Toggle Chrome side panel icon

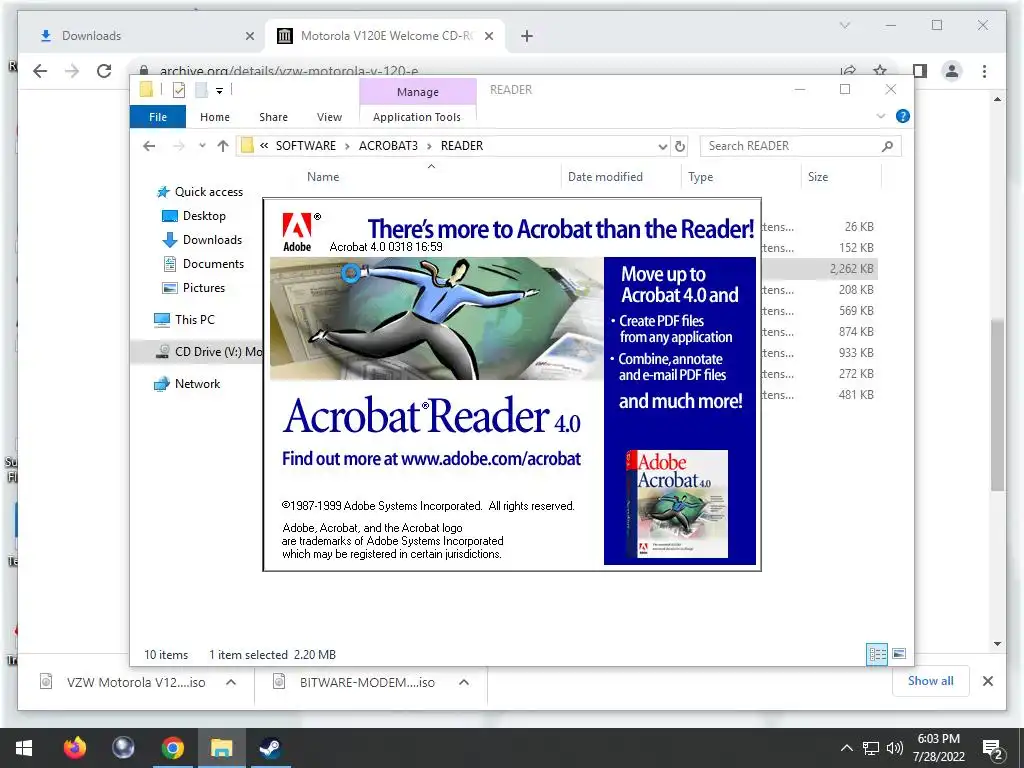(920, 71)
